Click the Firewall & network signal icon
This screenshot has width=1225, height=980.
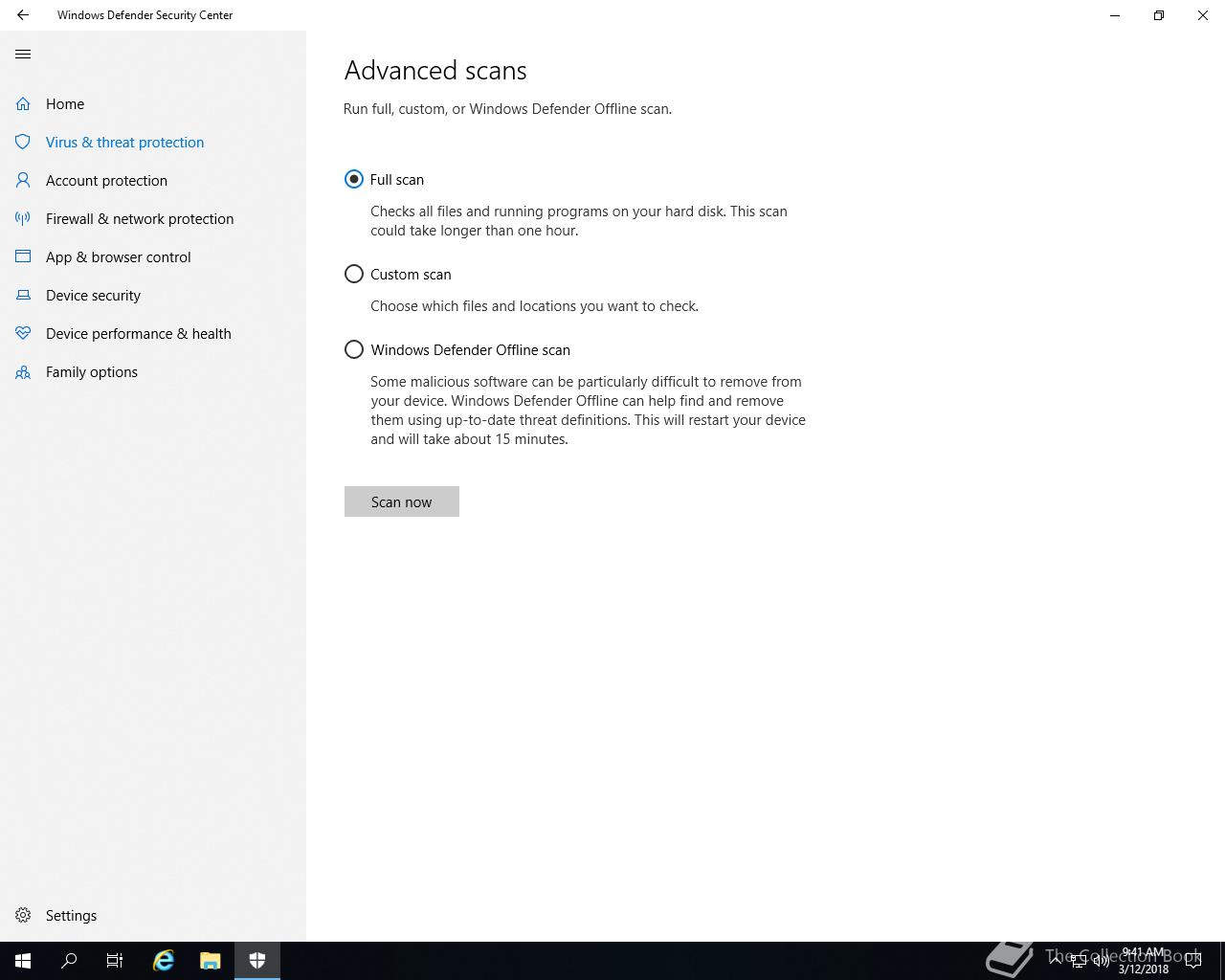click(x=23, y=218)
